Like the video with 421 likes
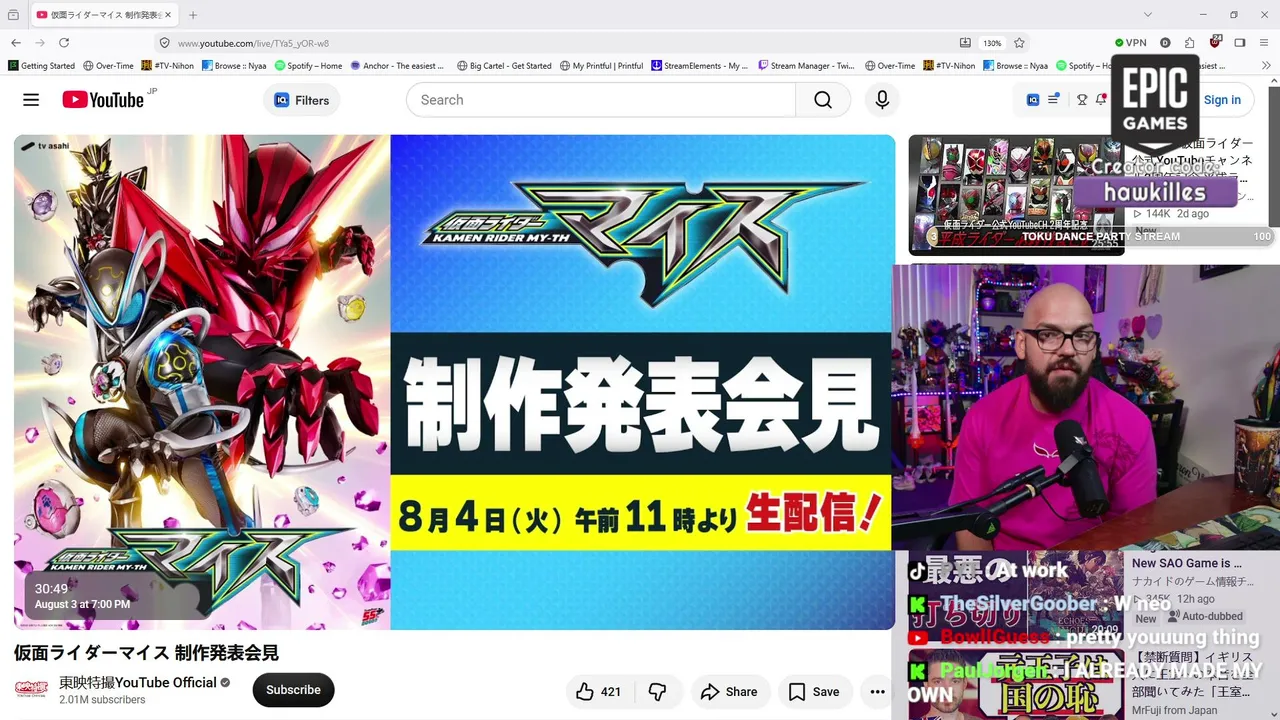Image resolution: width=1280 pixels, height=720 pixels. click(599, 692)
